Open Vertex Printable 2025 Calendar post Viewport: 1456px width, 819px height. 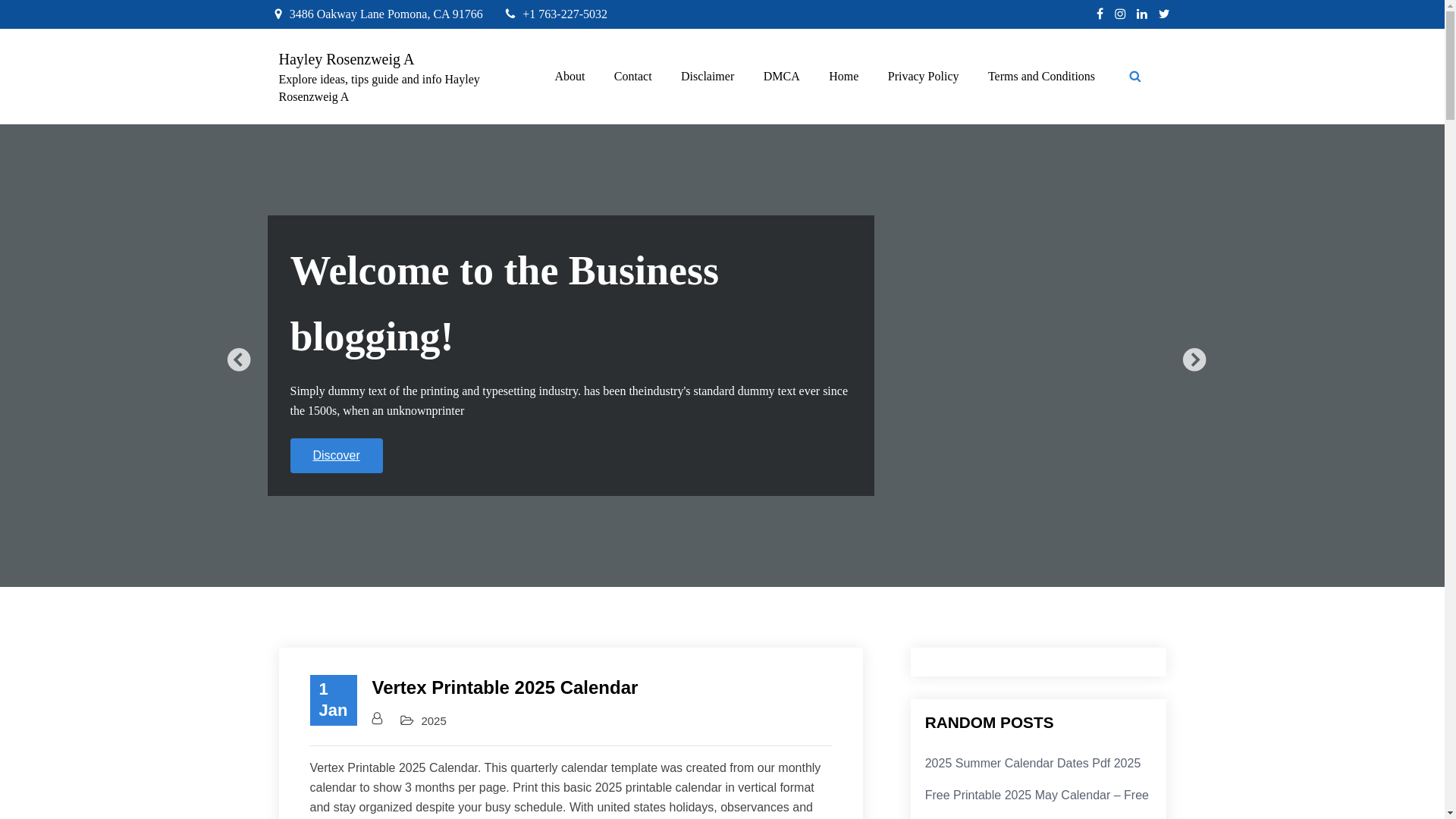click(504, 688)
